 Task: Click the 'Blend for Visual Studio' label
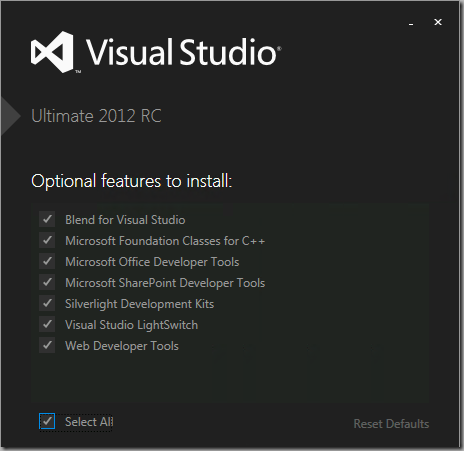click(125, 220)
